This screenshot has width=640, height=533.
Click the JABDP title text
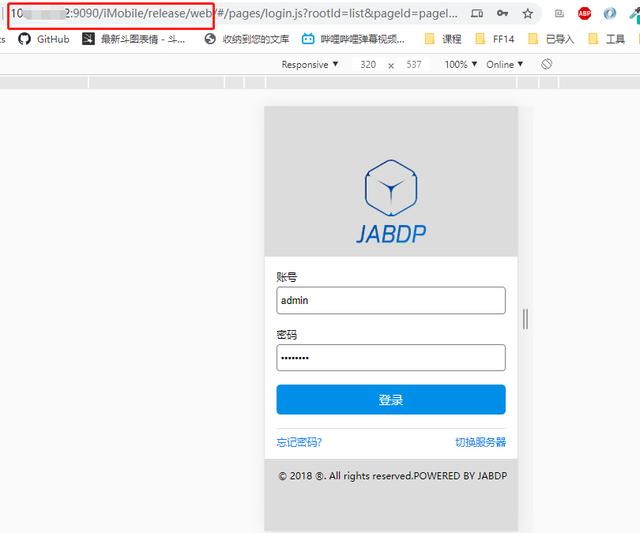(391, 234)
